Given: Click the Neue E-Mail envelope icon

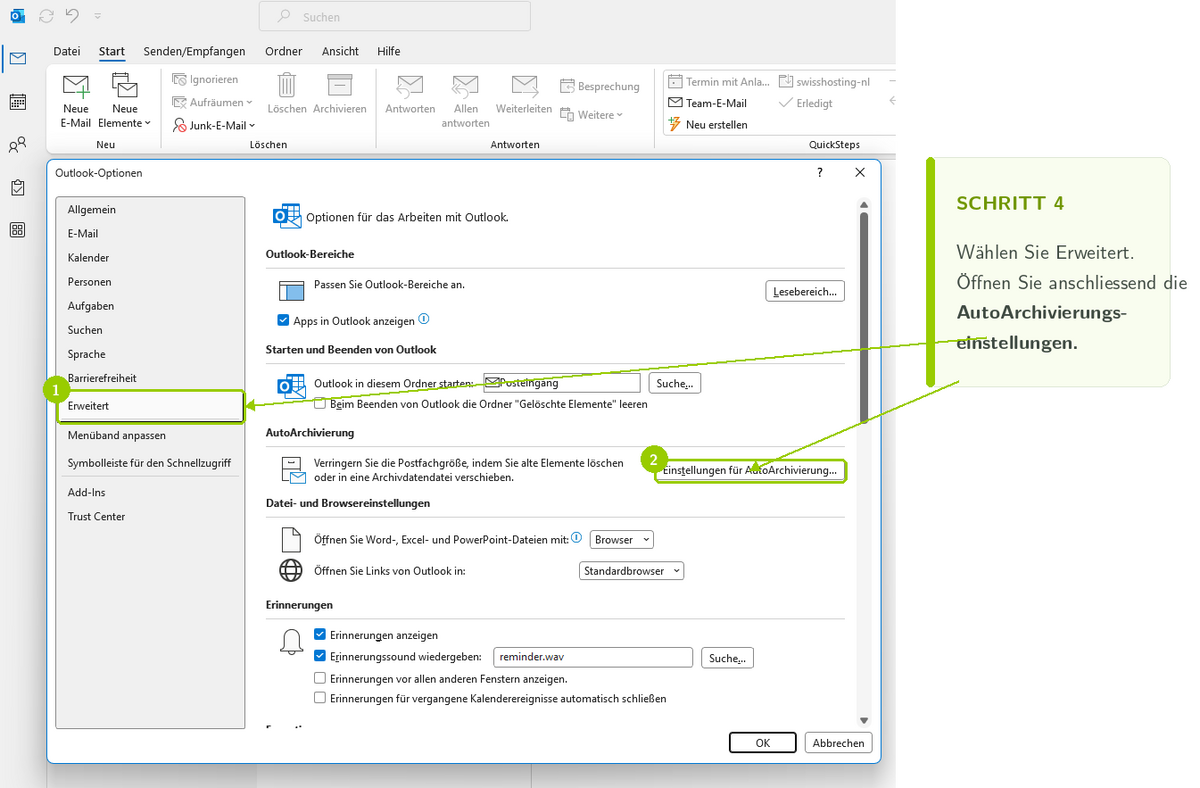Looking at the screenshot, I should [76, 86].
